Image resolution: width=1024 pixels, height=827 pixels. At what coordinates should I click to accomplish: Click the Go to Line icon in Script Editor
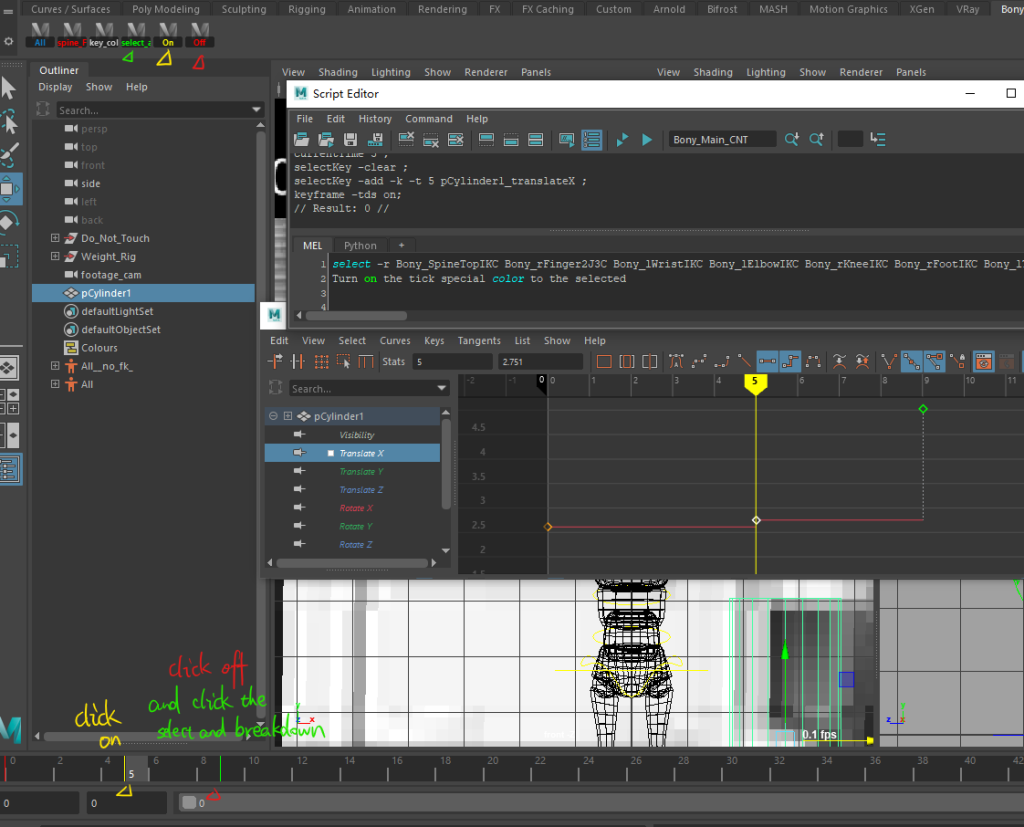(878, 139)
